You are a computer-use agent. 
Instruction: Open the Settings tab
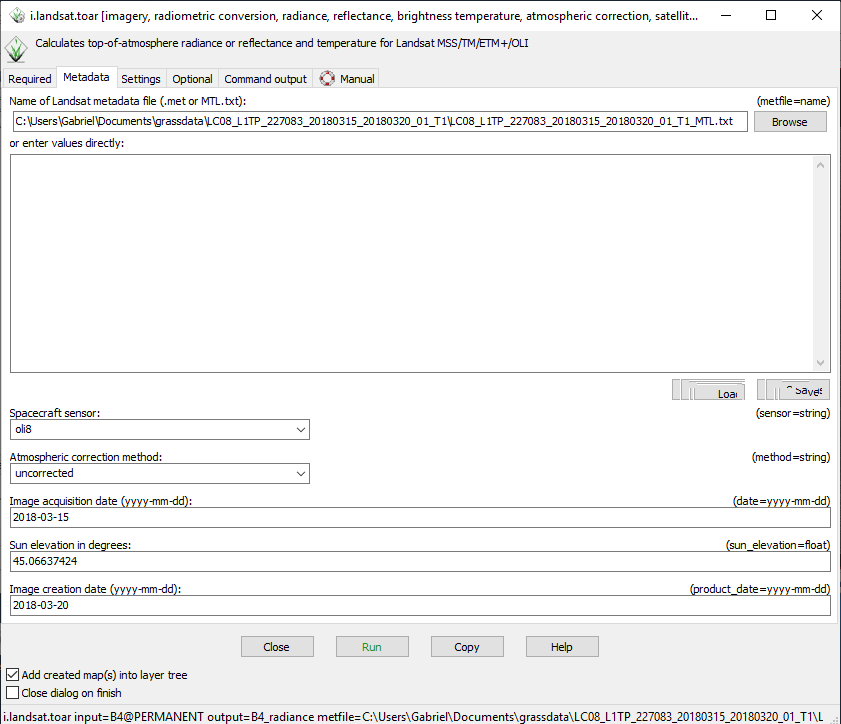[x=141, y=79]
